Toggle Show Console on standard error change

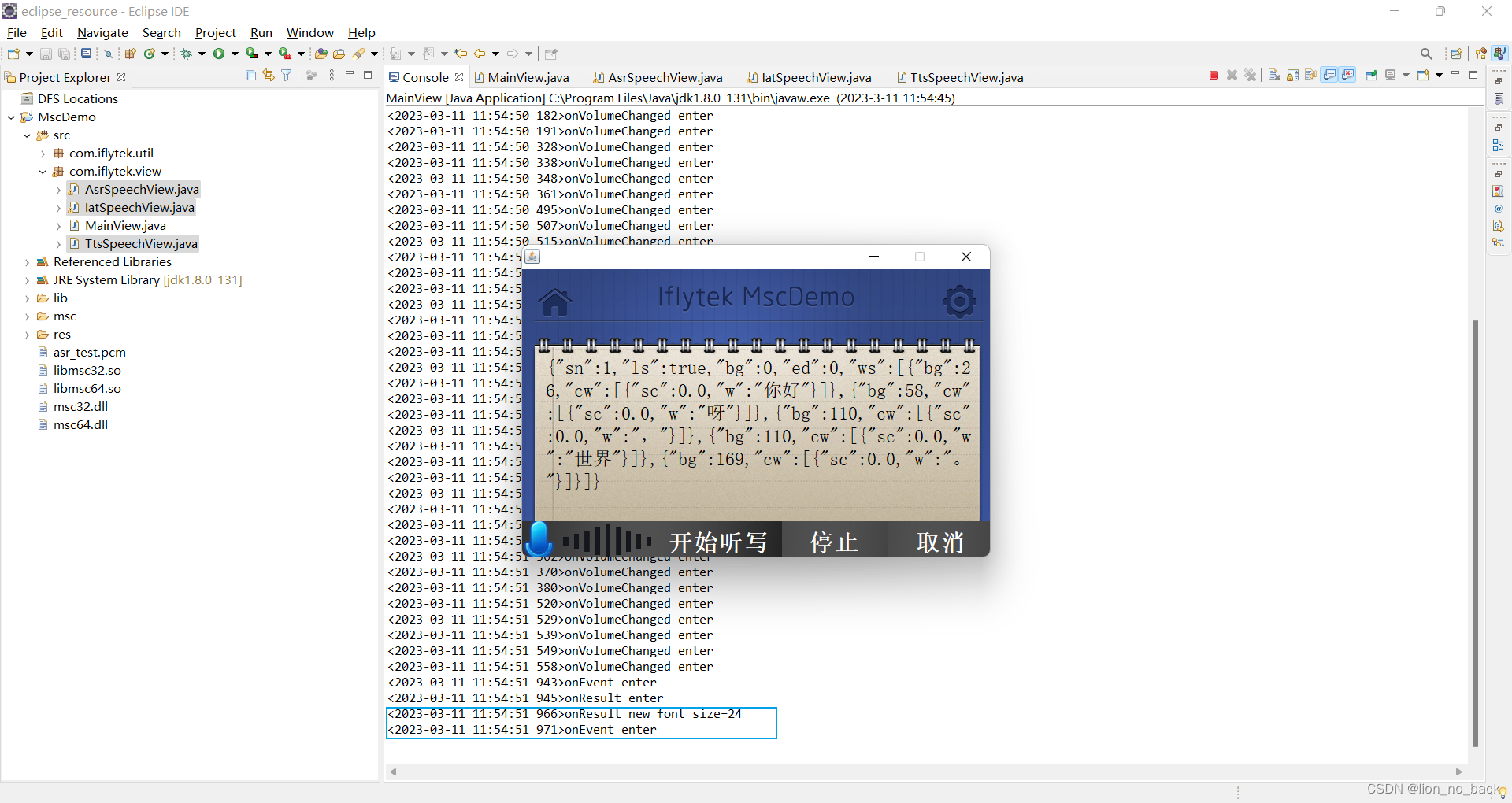click(x=1347, y=75)
